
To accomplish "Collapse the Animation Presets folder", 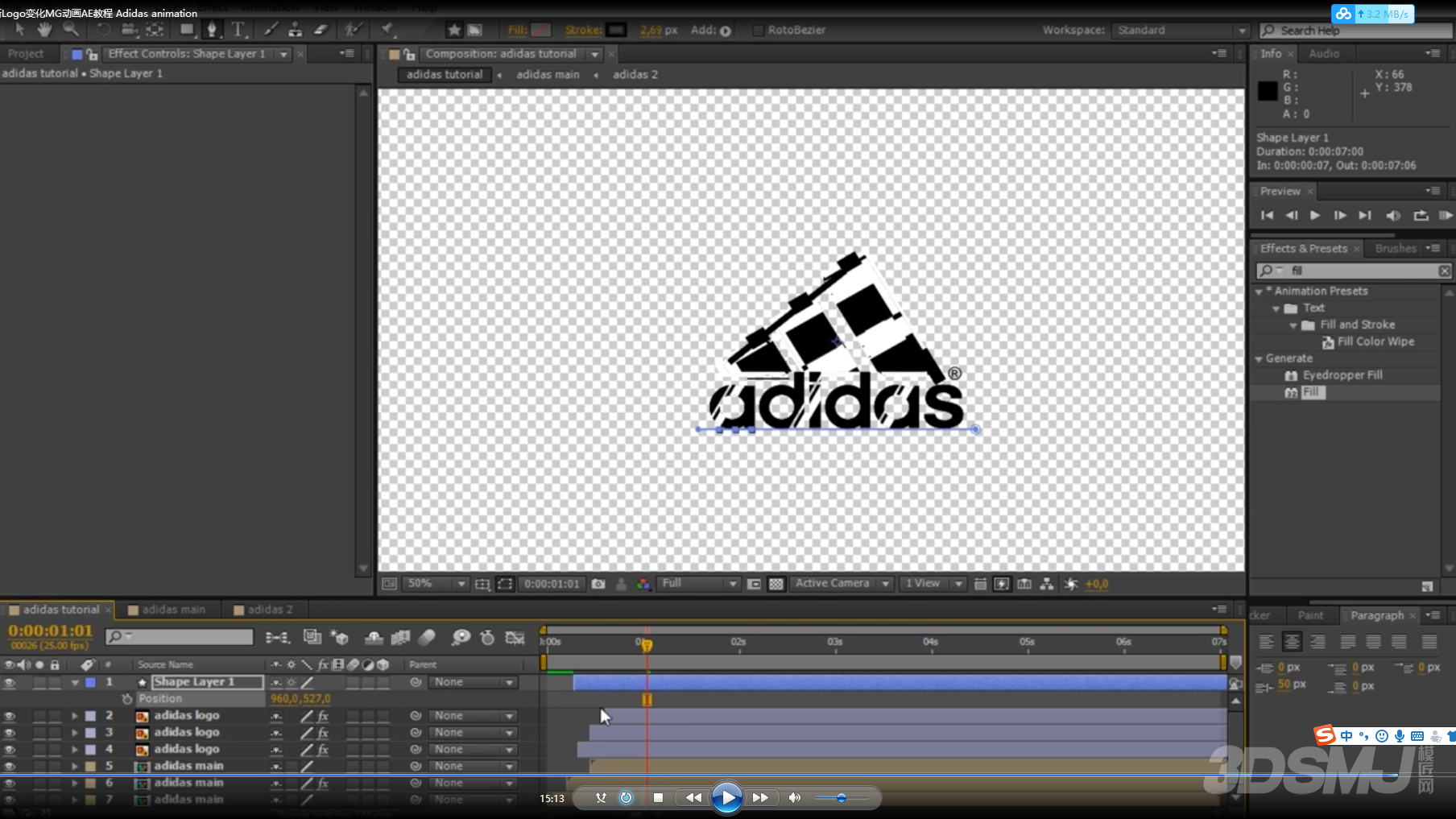I will 1260,292.
